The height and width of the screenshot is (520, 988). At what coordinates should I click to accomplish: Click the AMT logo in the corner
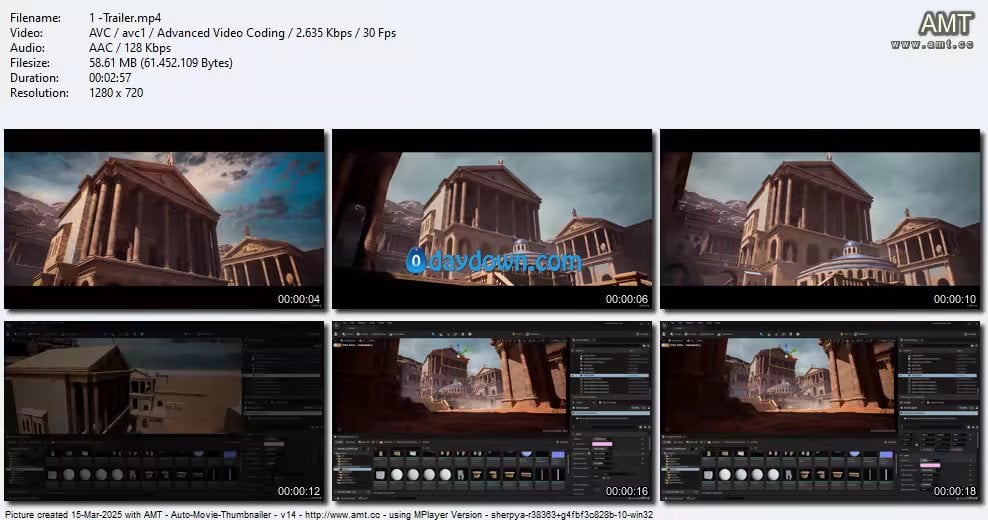click(x=946, y=24)
